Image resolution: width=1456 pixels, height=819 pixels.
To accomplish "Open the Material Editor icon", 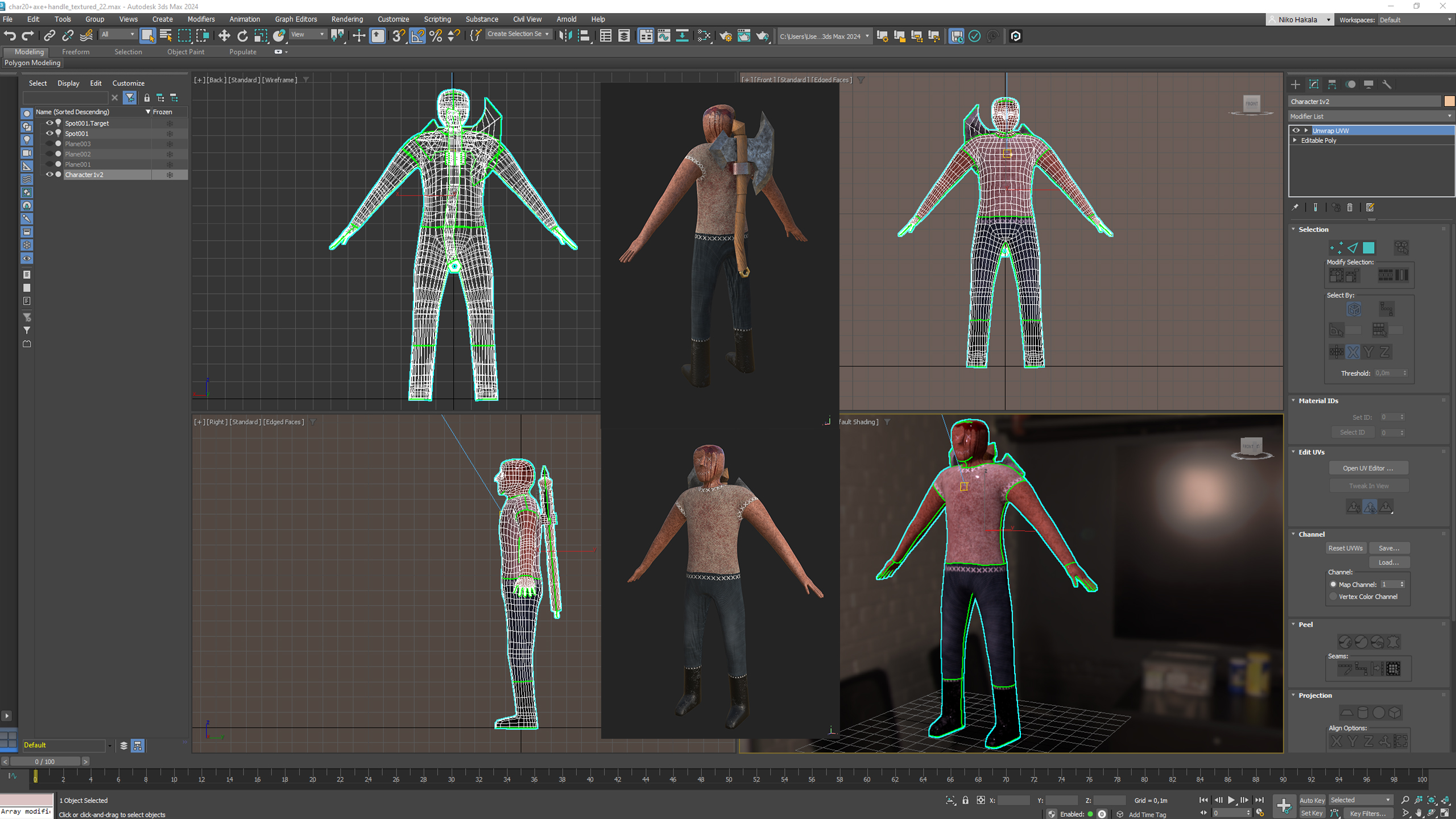I will point(704,36).
